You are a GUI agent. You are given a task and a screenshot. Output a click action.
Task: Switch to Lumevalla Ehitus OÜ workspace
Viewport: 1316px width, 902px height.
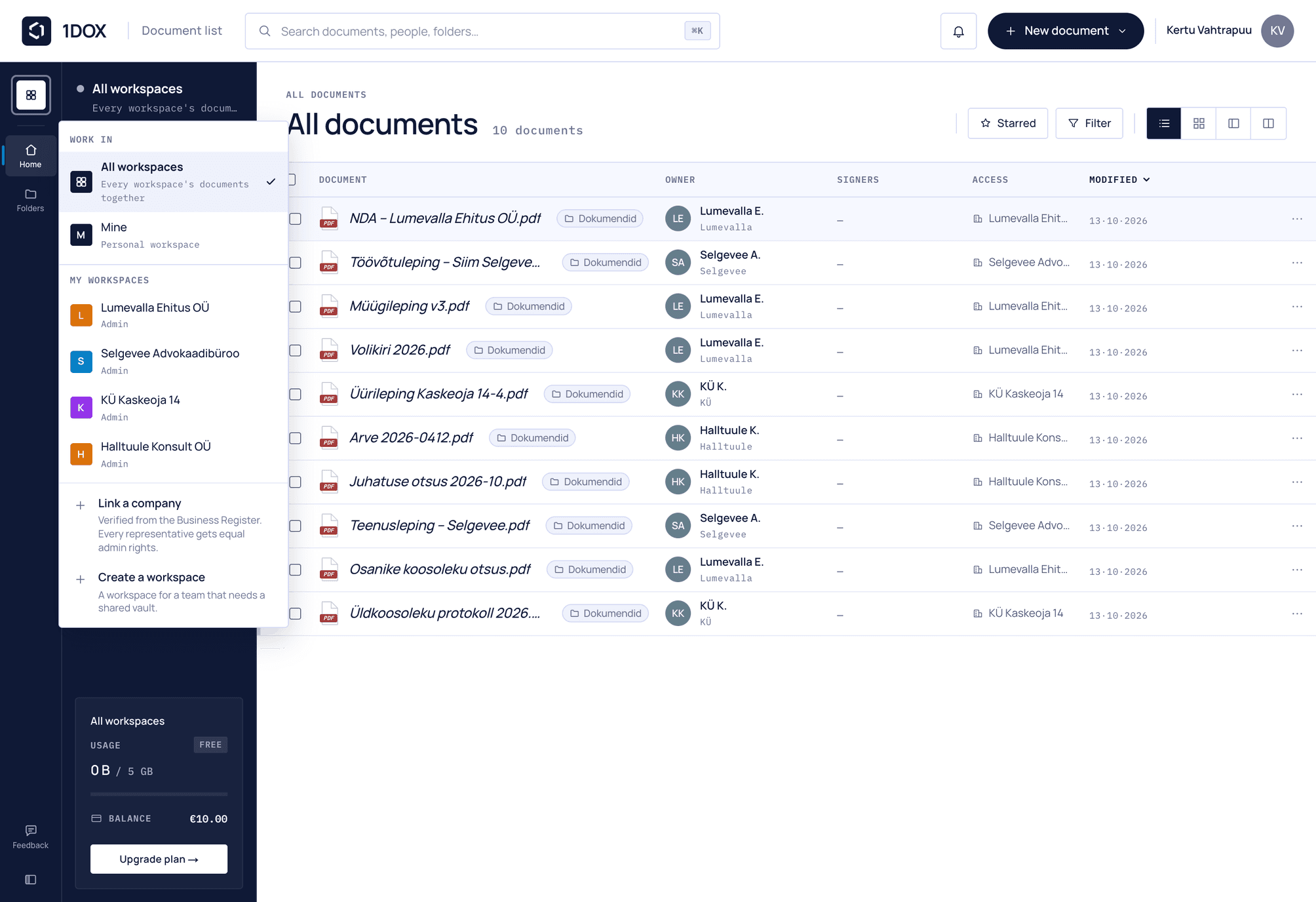(x=173, y=315)
